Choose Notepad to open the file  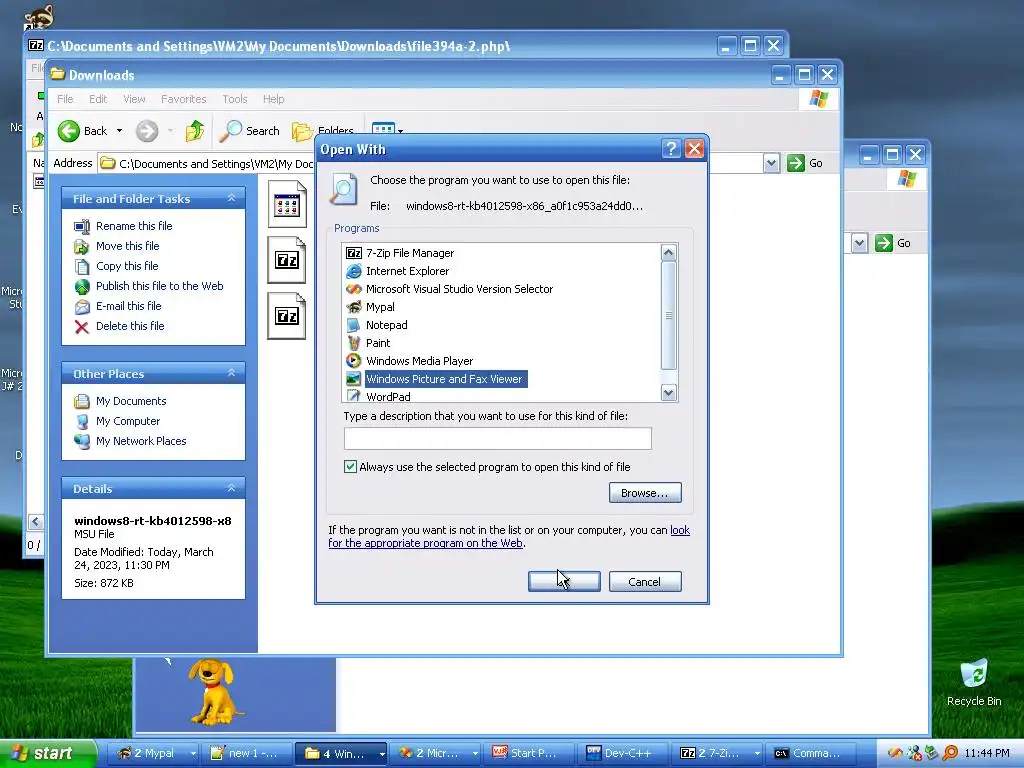377,325
